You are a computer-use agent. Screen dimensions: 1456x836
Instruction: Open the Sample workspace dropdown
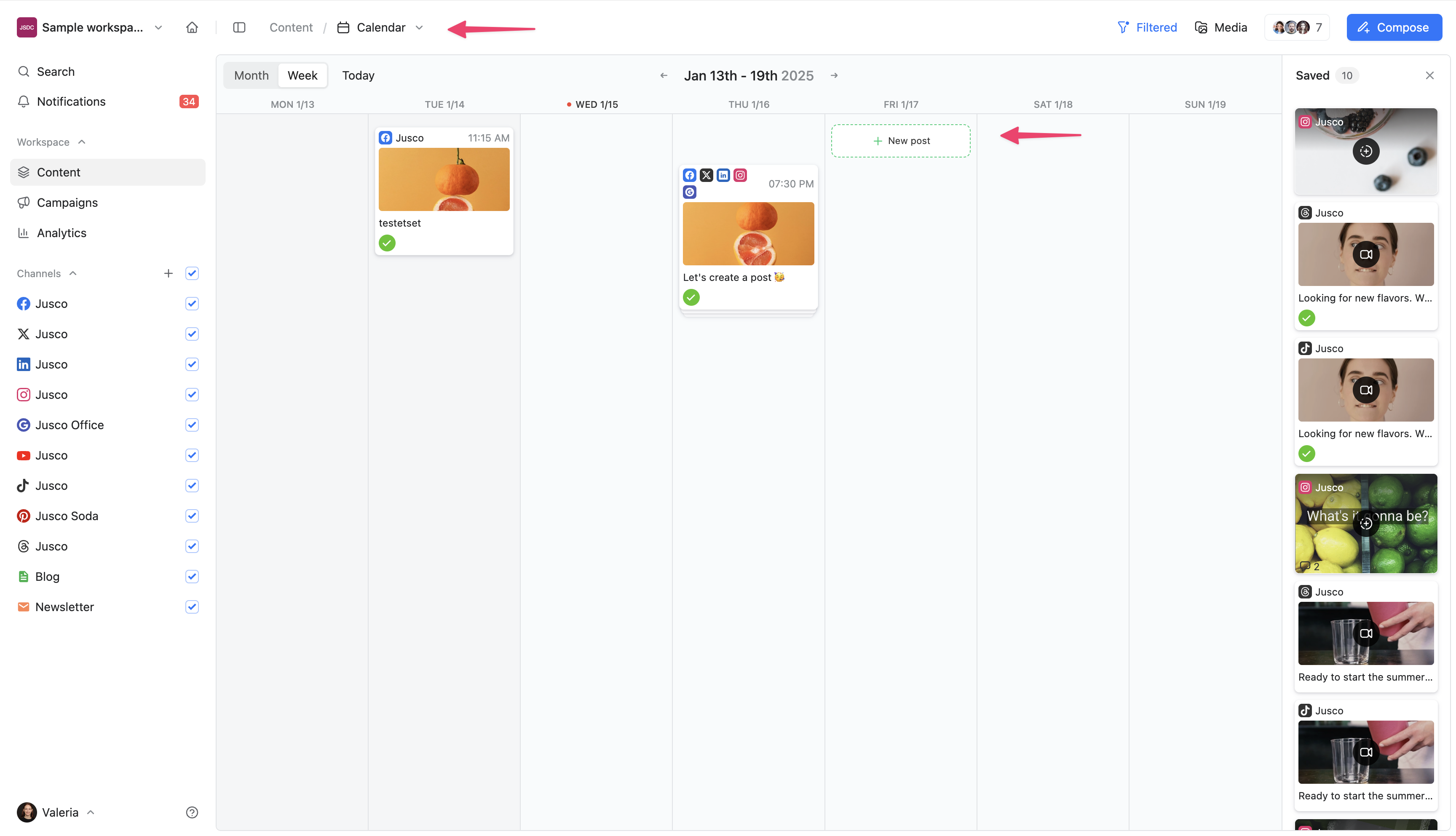[92, 27]
